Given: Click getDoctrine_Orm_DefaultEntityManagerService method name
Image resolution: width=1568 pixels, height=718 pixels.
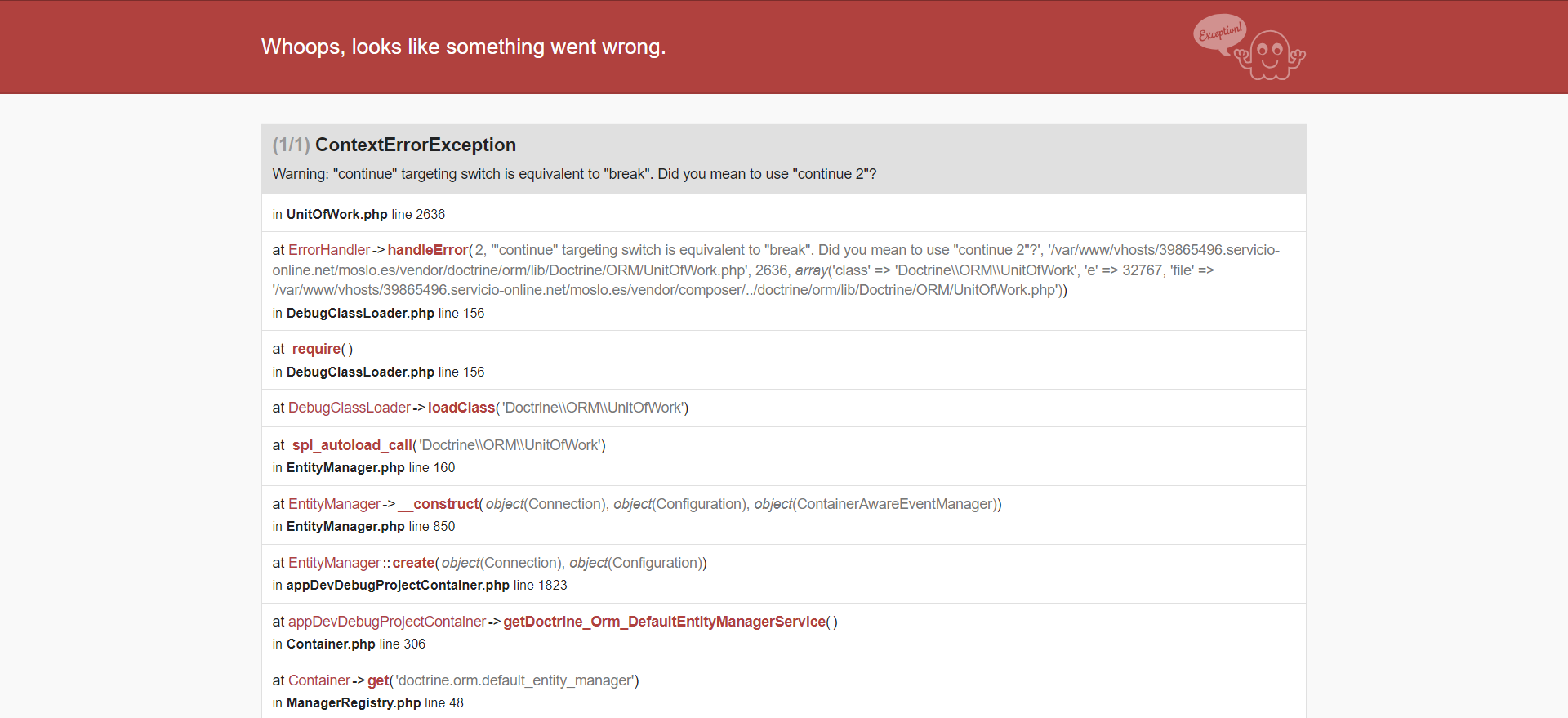Looking at the screenshot, I should coord(665,622).
